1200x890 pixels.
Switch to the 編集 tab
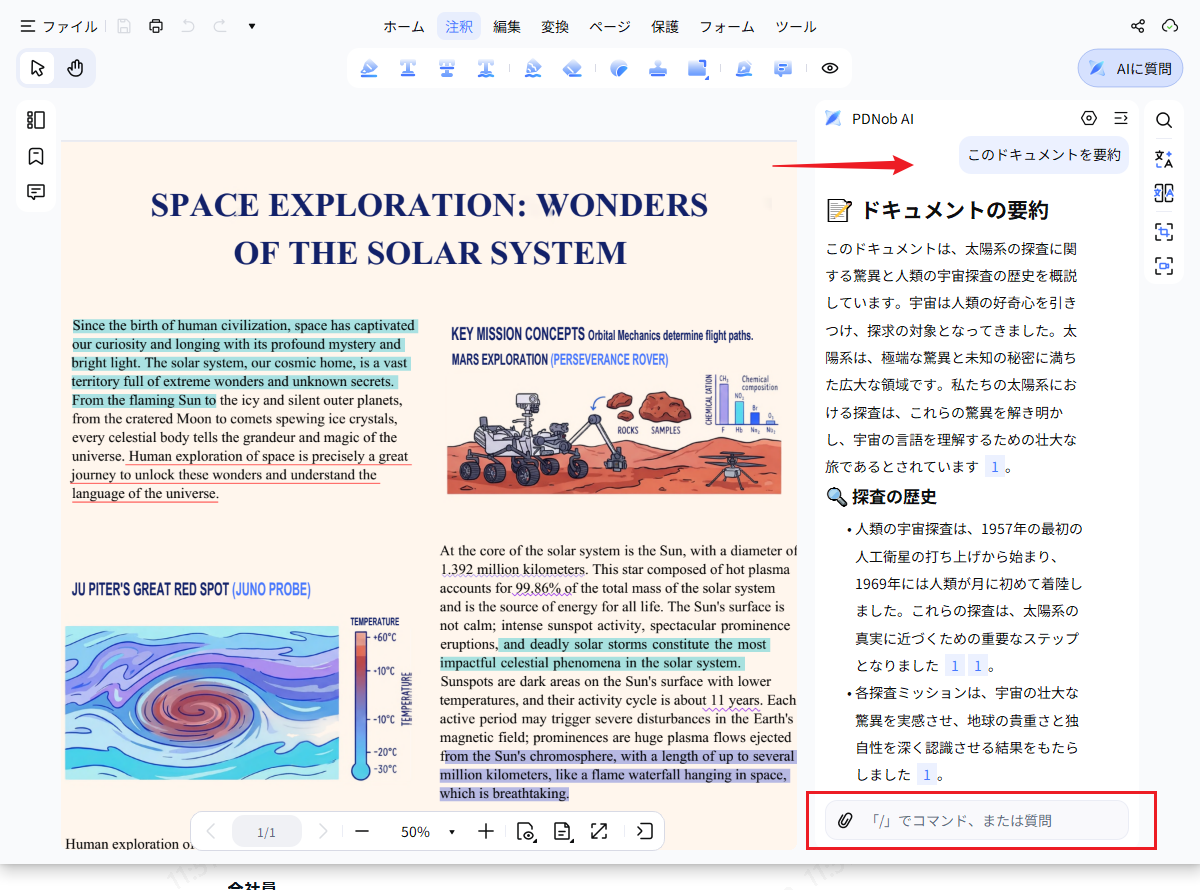[x=507, y=27]
